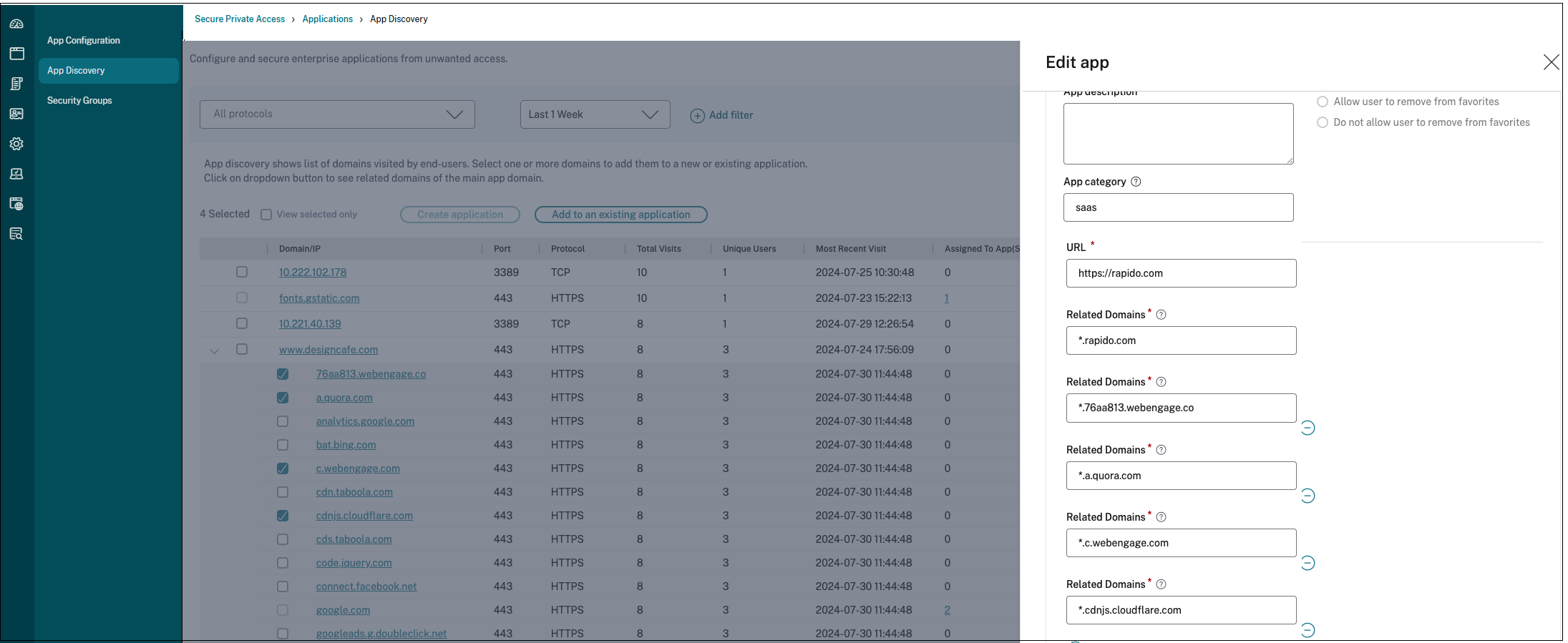Open the Last 1 Week time dropdown

pos(594,114)
